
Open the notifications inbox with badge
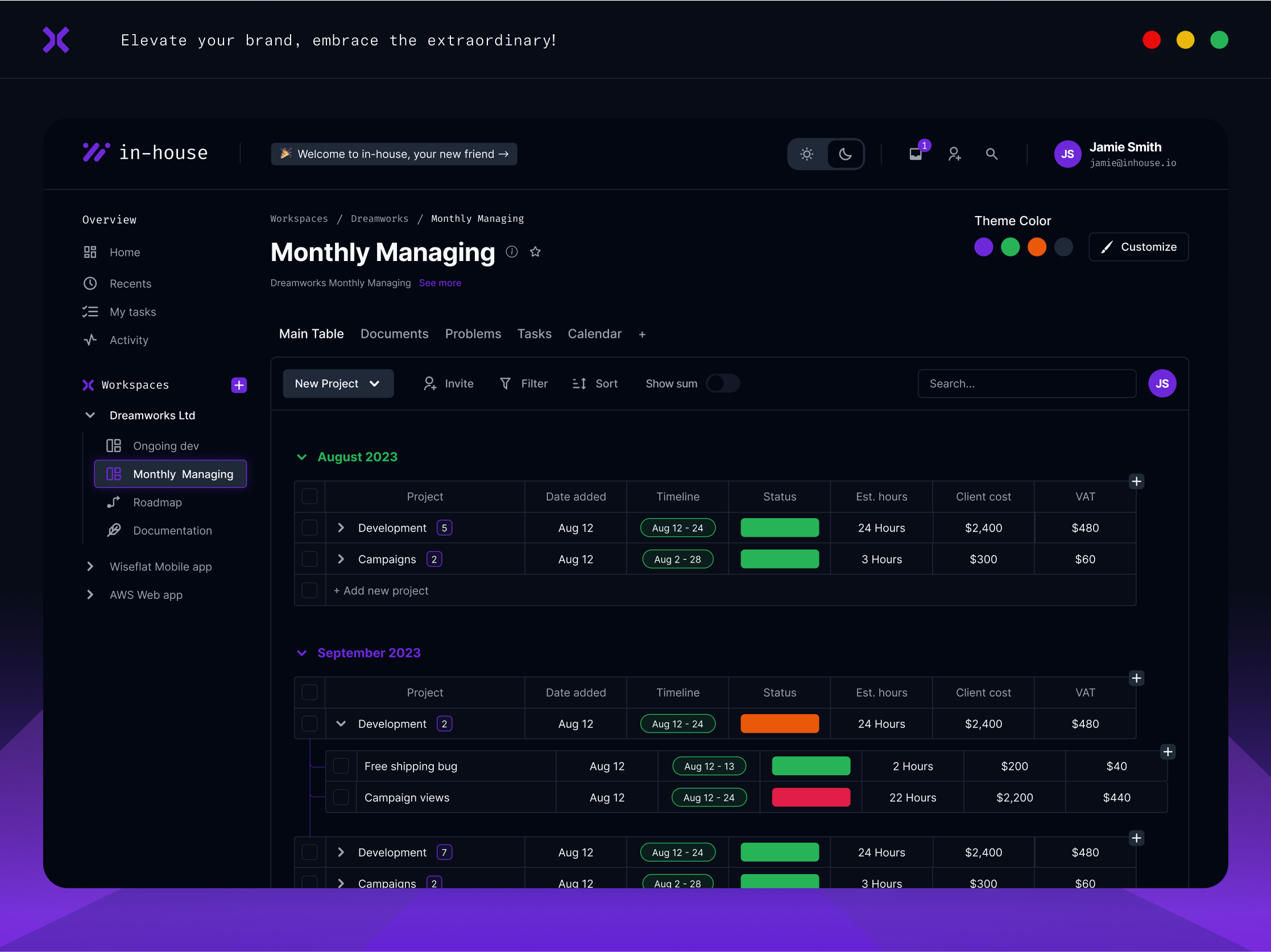(x=916, y=154)
